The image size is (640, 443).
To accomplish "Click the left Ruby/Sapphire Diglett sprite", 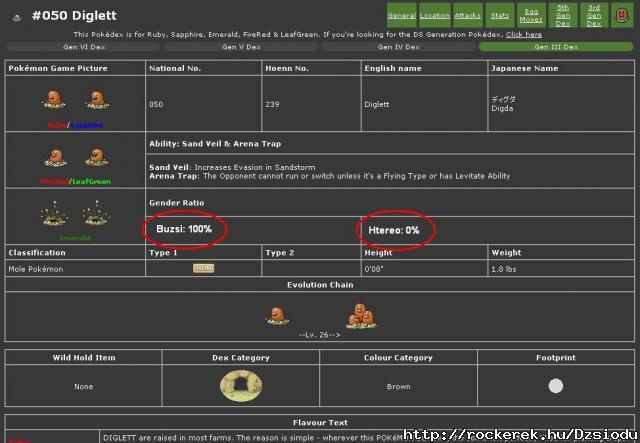I will (54, 99).
